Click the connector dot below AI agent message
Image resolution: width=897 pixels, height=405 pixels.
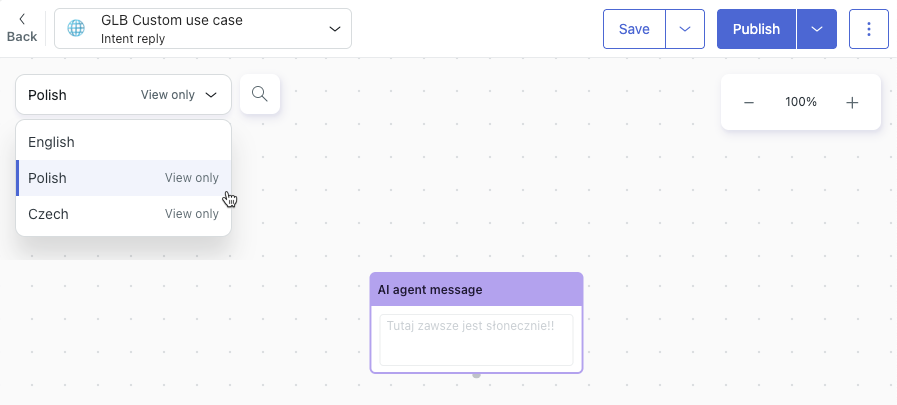(477, 375)
